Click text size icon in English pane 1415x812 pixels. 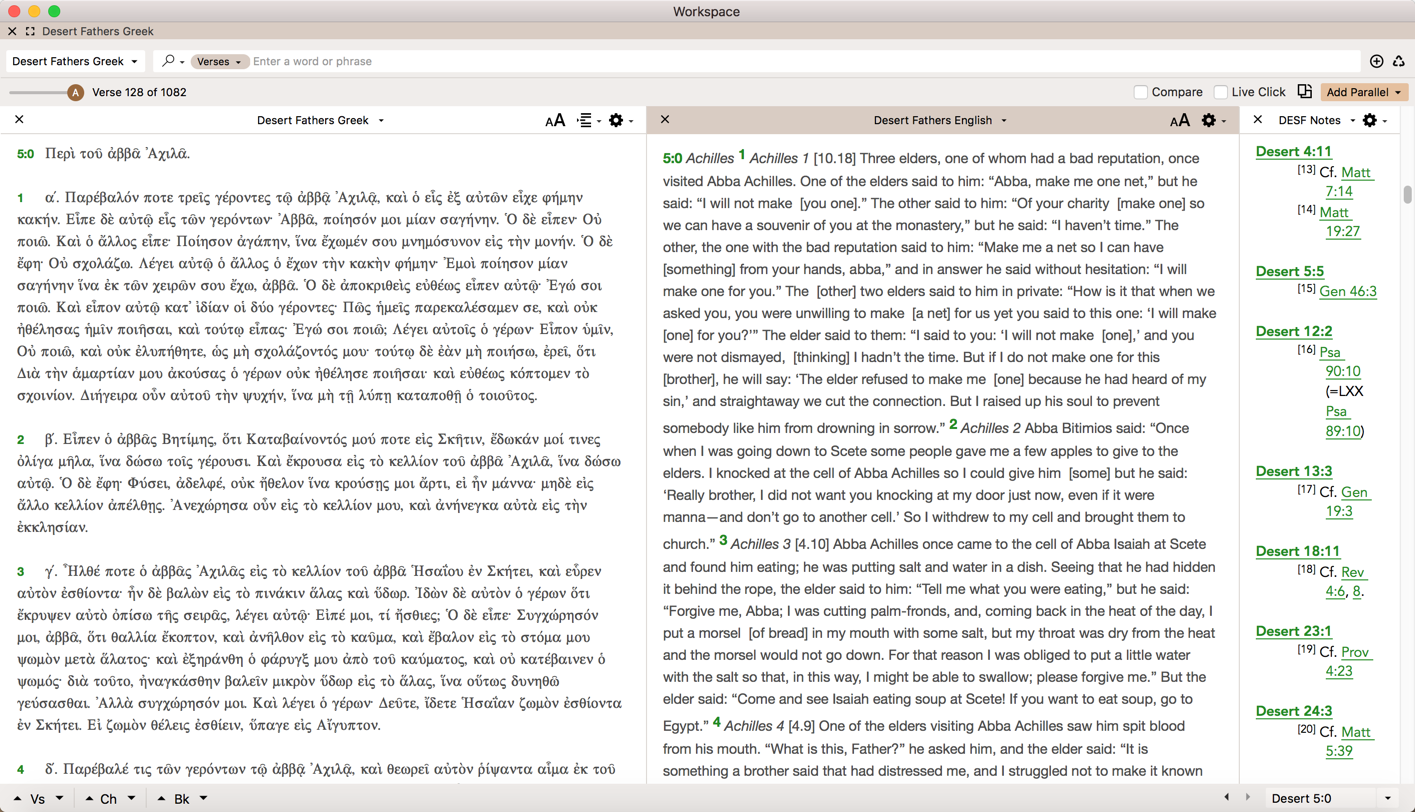point(1180,121)
